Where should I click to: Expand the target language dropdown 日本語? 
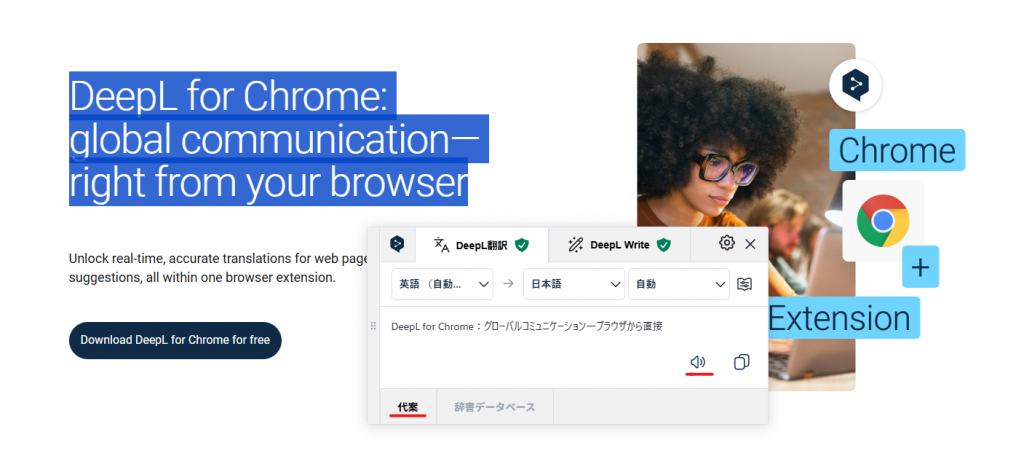tap(573, 284)
